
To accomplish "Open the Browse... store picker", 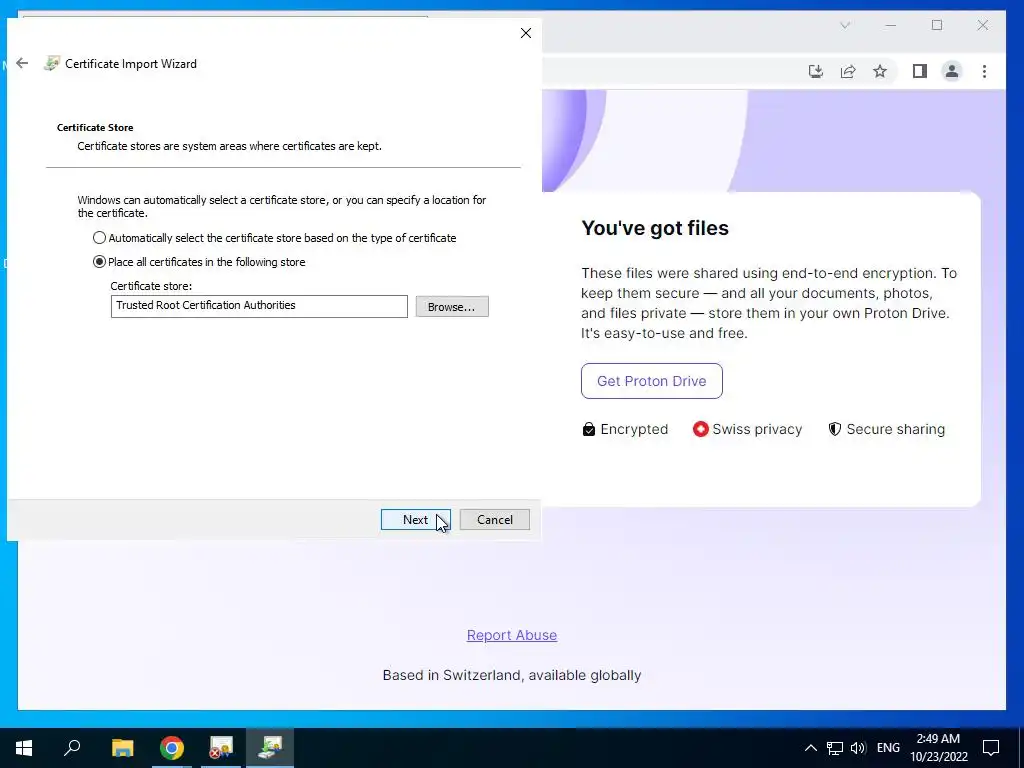I will pyautogui.click(x=452, y=306).
